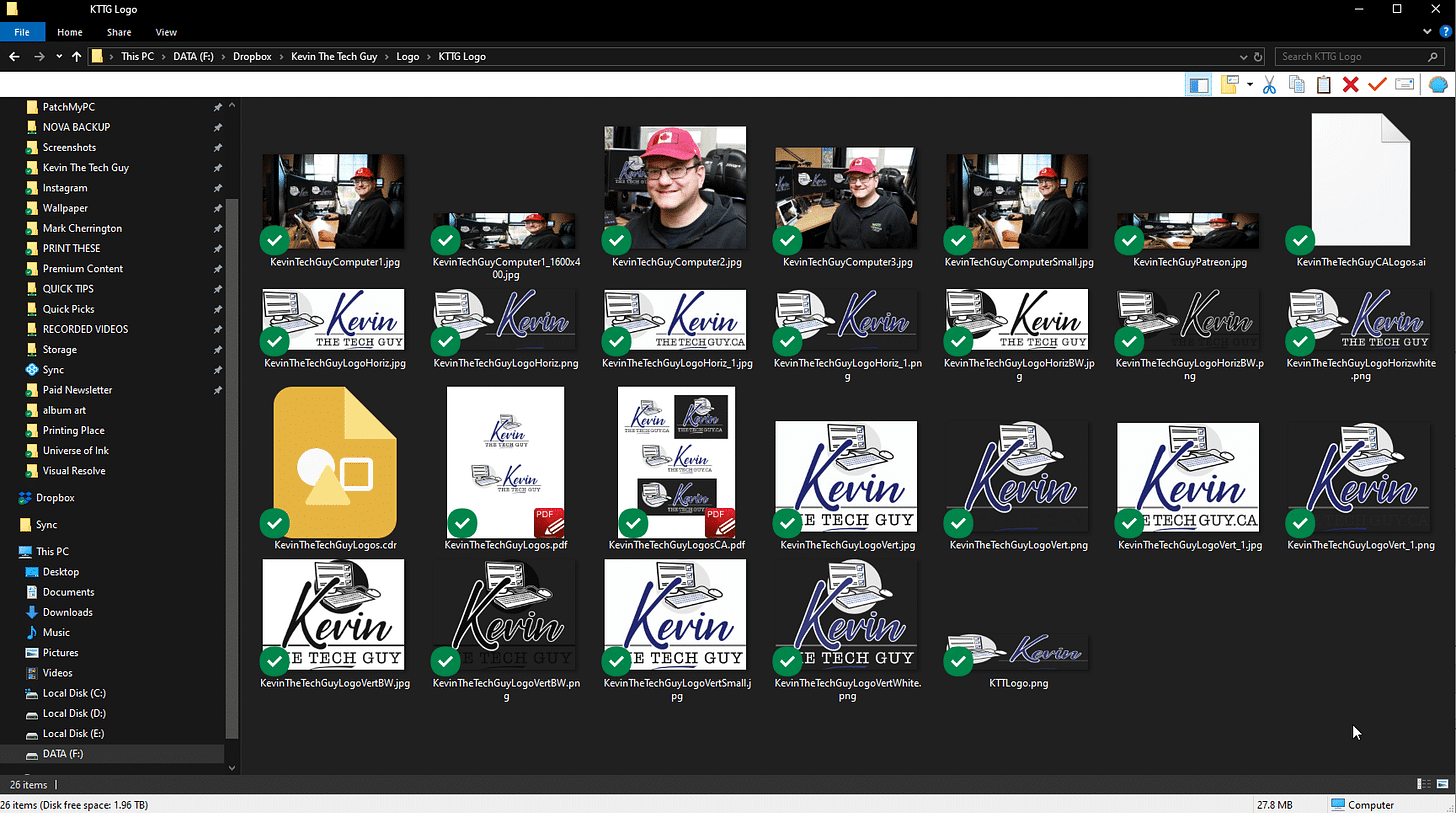Click the folder options toolbar icon
The image size is (1456, 813).
tap(1229, 85)
